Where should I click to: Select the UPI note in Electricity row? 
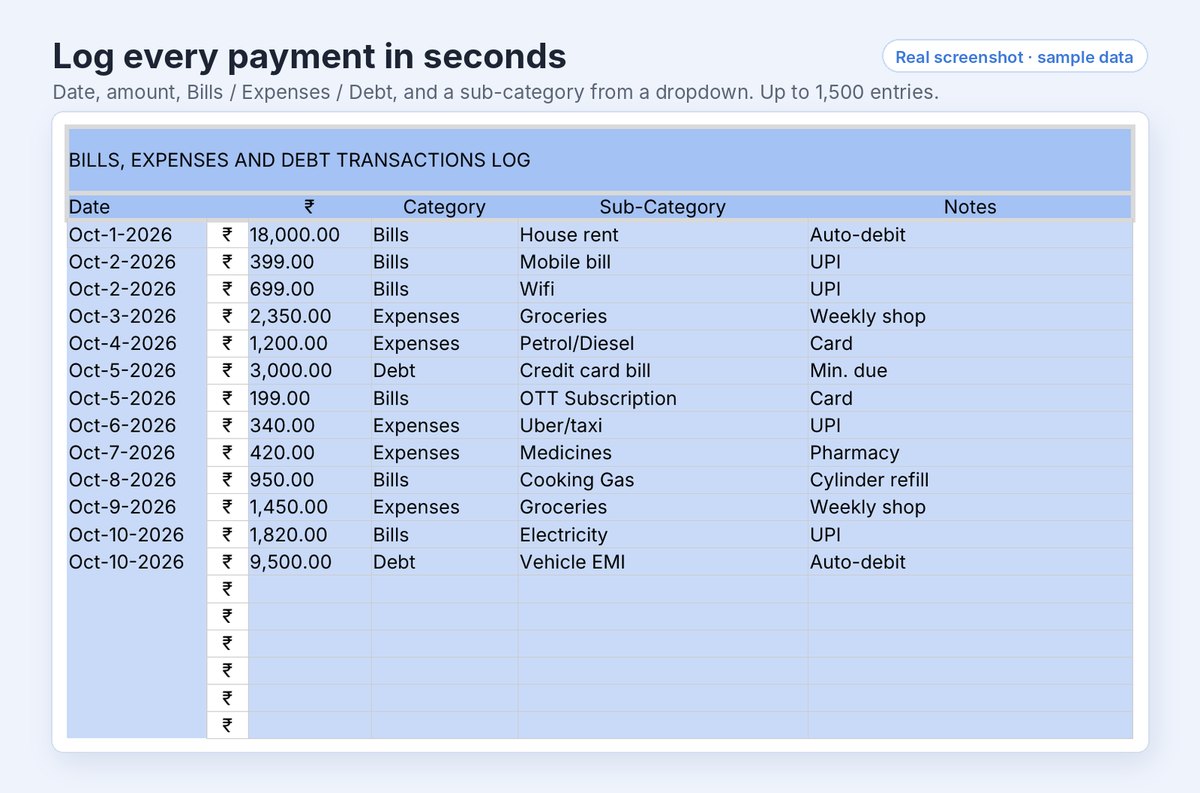coord(970,535)
